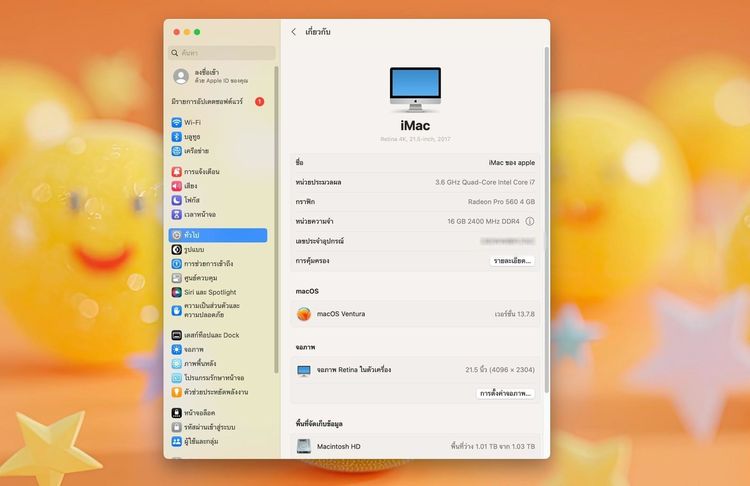Click the About pane vertical scrollbar
This screenshot has width=750, height=486.
click(546, 220)
